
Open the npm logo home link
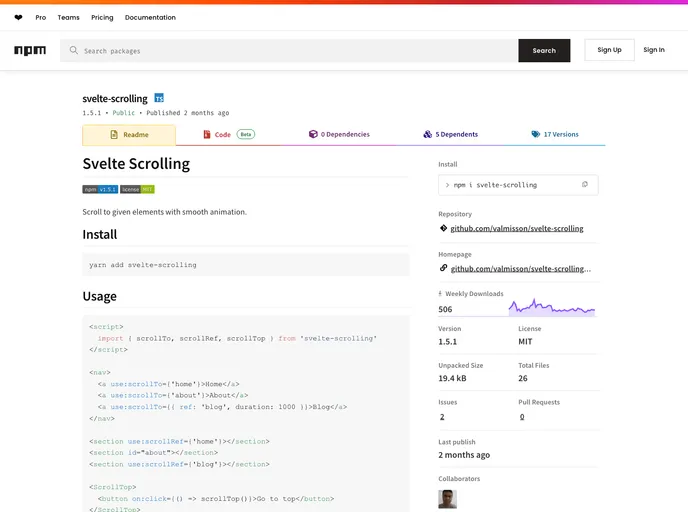(x=30, y=50)
